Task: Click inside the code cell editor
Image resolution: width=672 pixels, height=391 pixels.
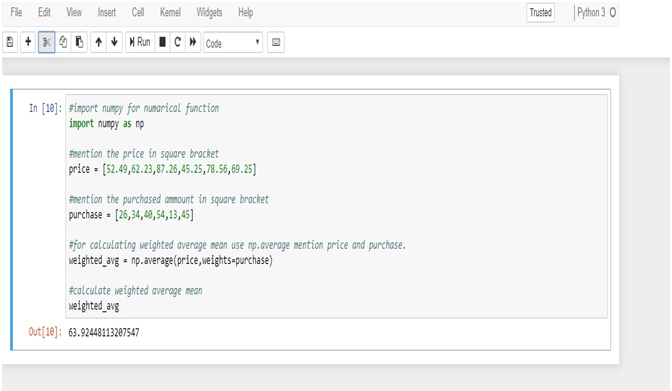Action: click(x=336, y=206)
